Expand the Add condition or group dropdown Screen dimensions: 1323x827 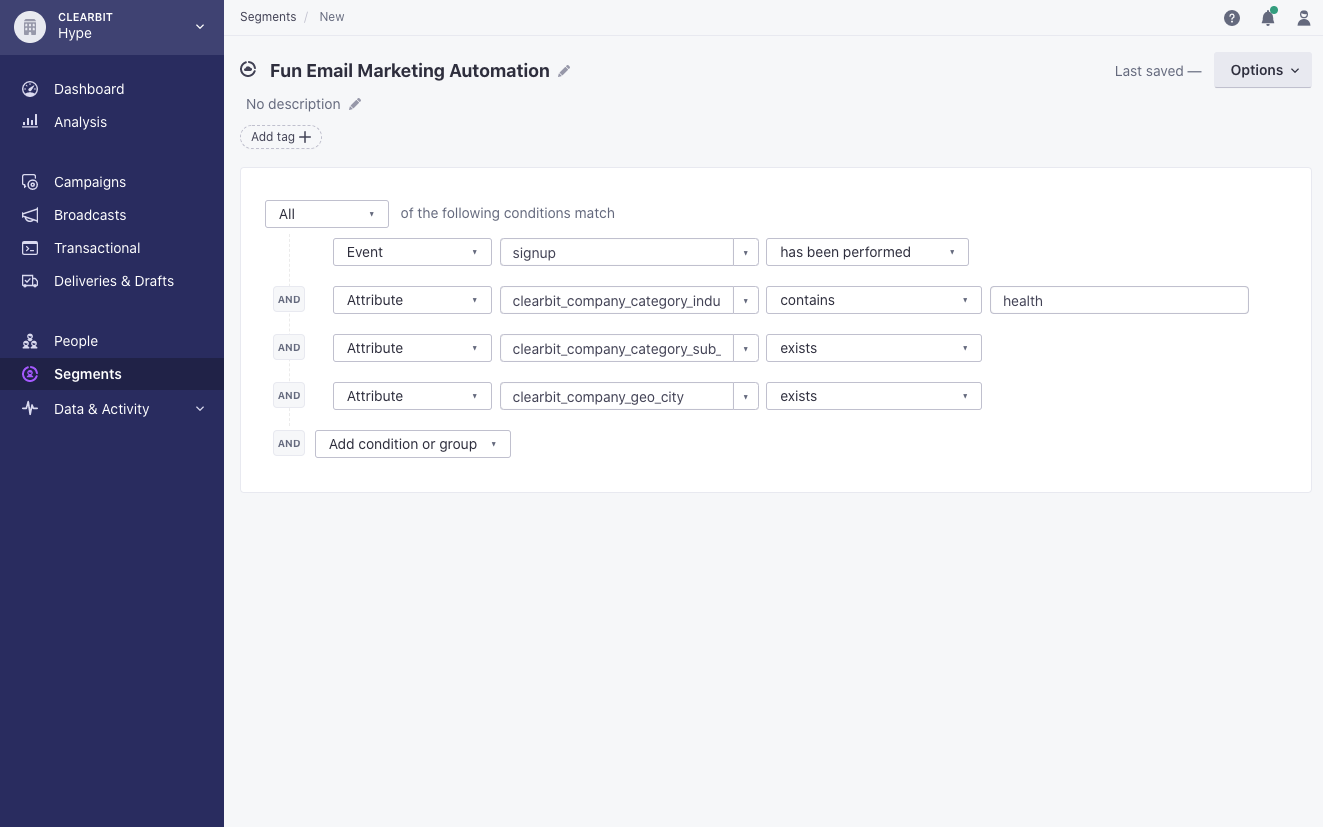click(412, 444)
